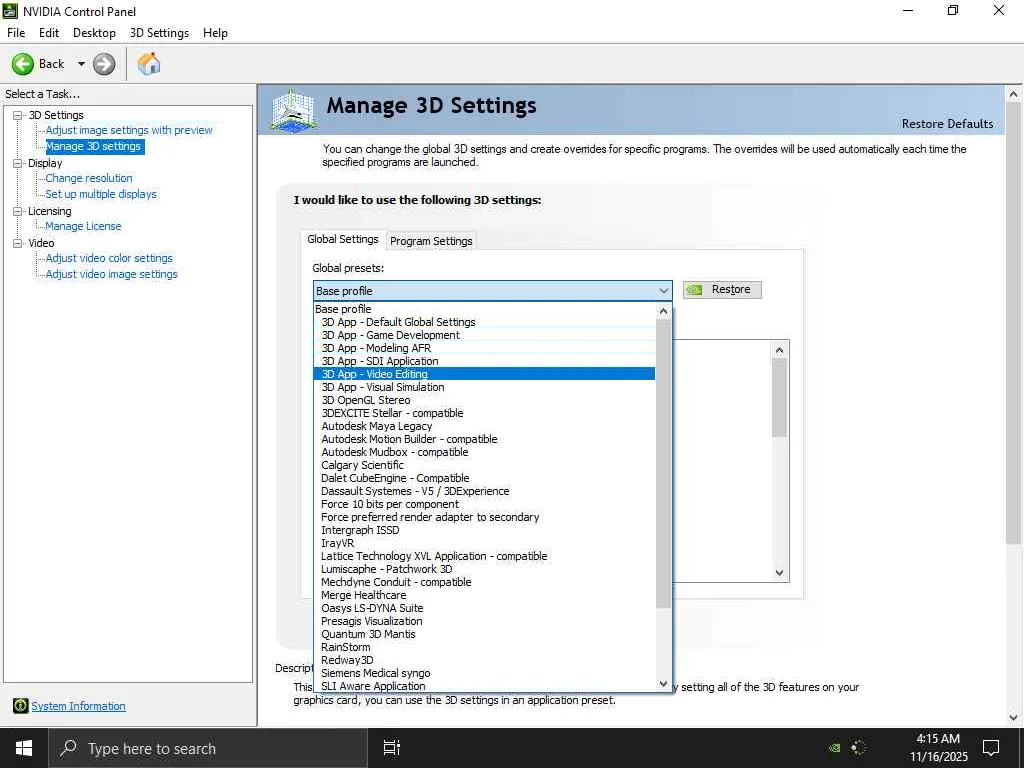Select Force 10 bits per component
This screenshot has height=768, width=1024.
pyautogui.click(x=484, y=504)
